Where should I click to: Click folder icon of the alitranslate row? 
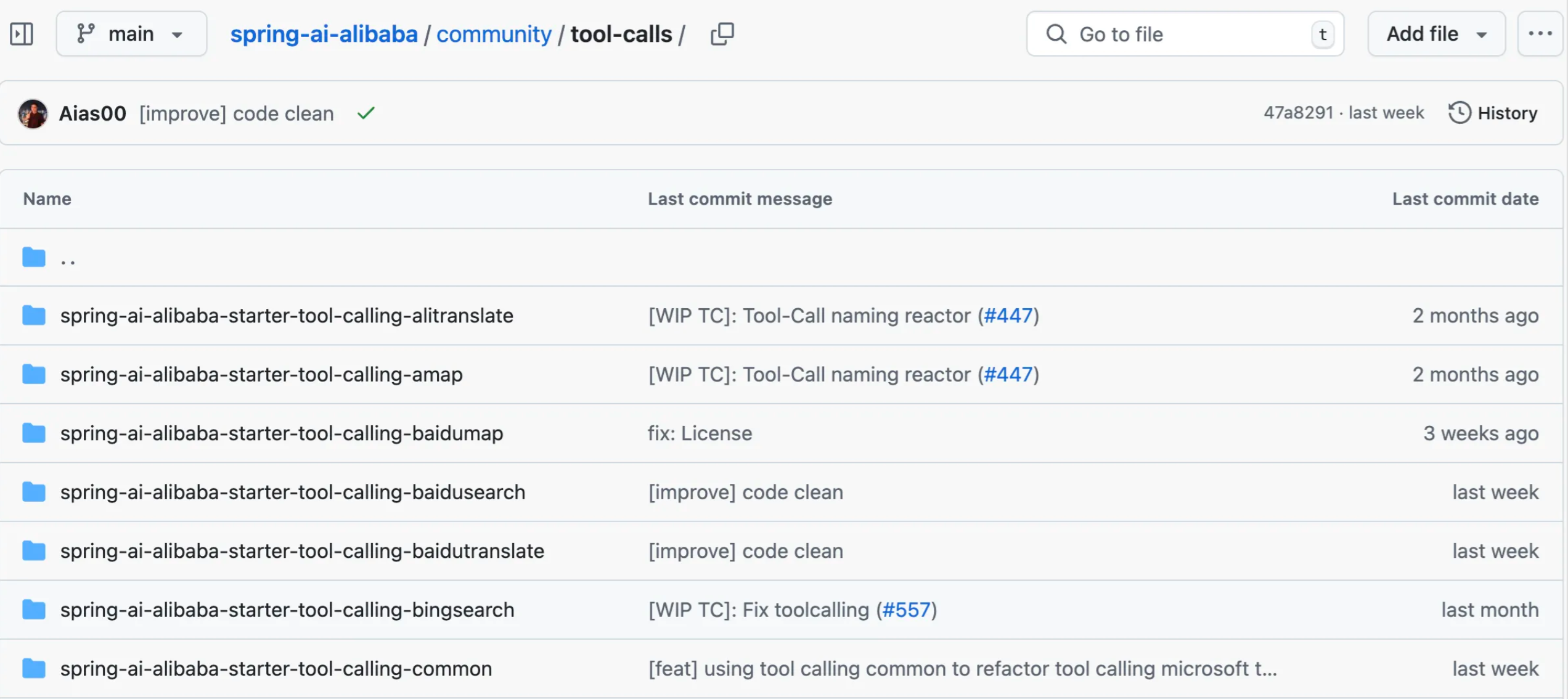(34, 315)
